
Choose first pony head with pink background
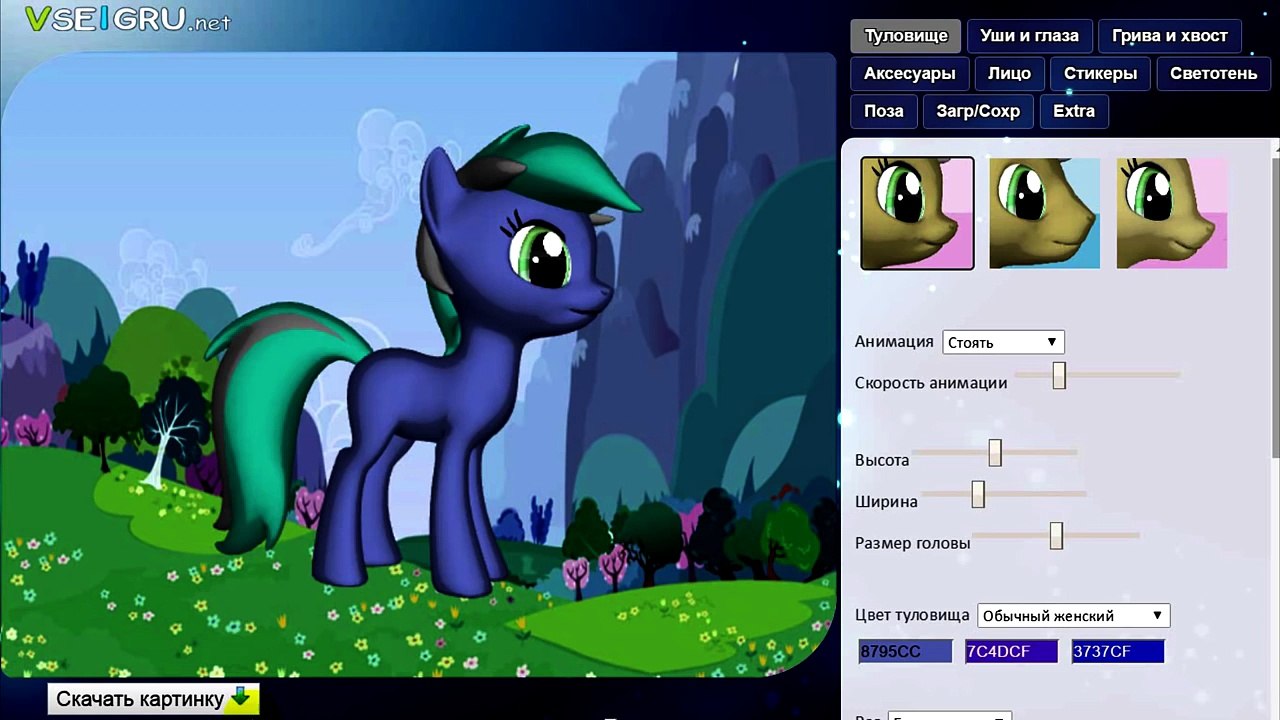pos(917,213)
